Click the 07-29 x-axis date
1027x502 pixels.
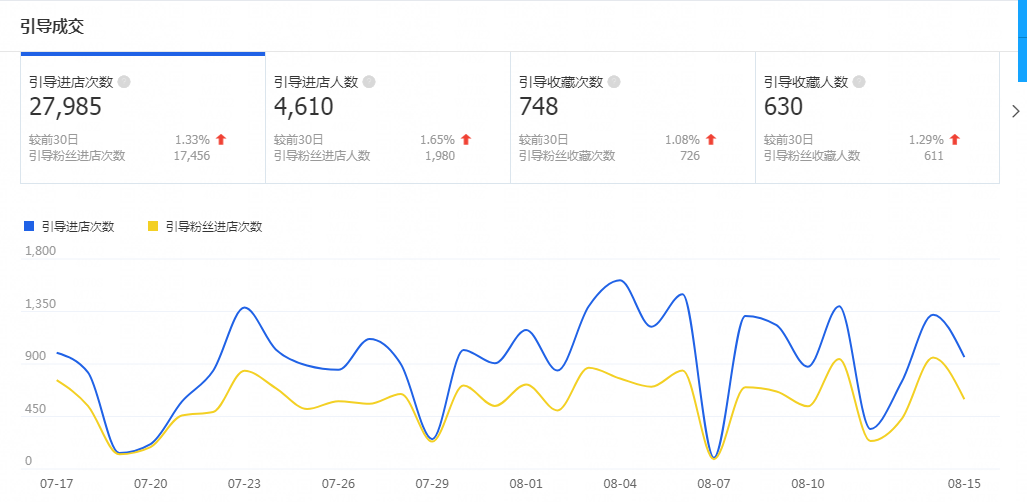pyautogui.click(x=432, y=484)
